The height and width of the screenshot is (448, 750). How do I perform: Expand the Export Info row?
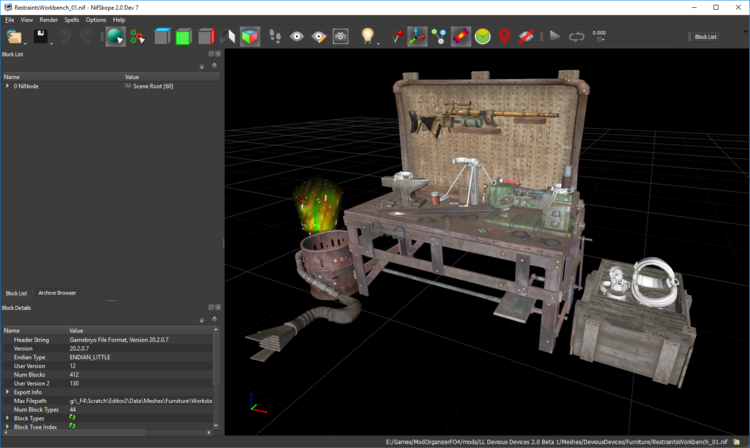click(x=7, y=392)
